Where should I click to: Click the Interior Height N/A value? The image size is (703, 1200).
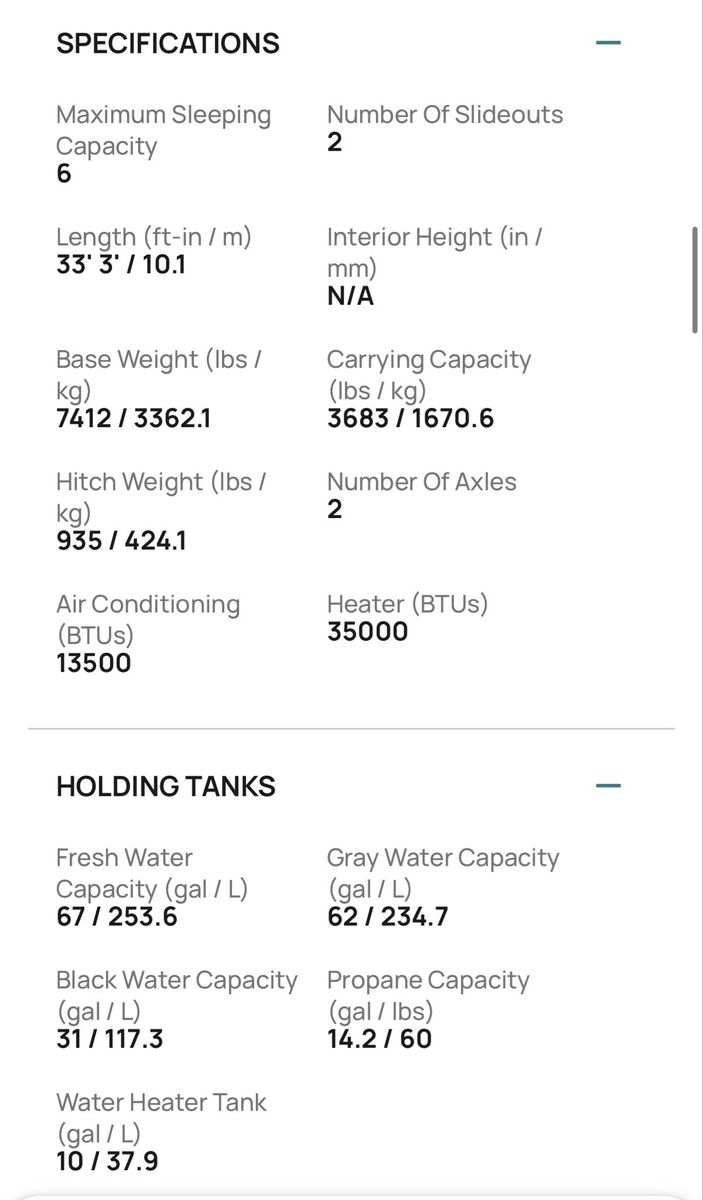[x=350, y=296]
